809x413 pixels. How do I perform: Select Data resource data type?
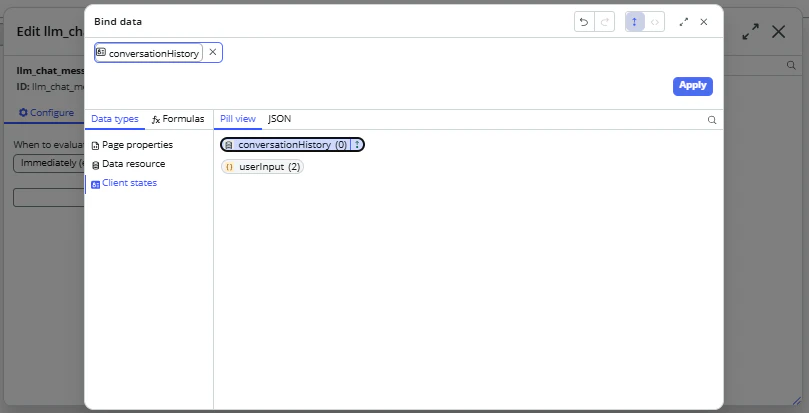pyautogui.click(x=128, y=164)
